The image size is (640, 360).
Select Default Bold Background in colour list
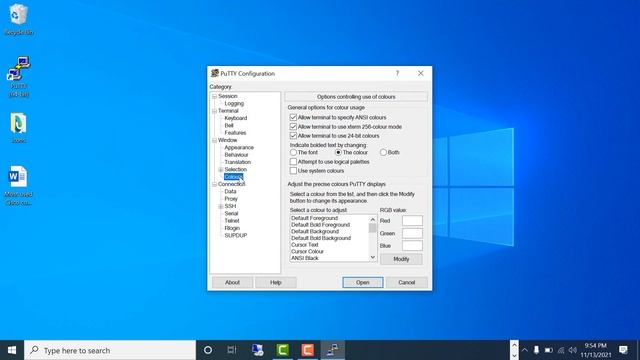(x=321, y=238)
